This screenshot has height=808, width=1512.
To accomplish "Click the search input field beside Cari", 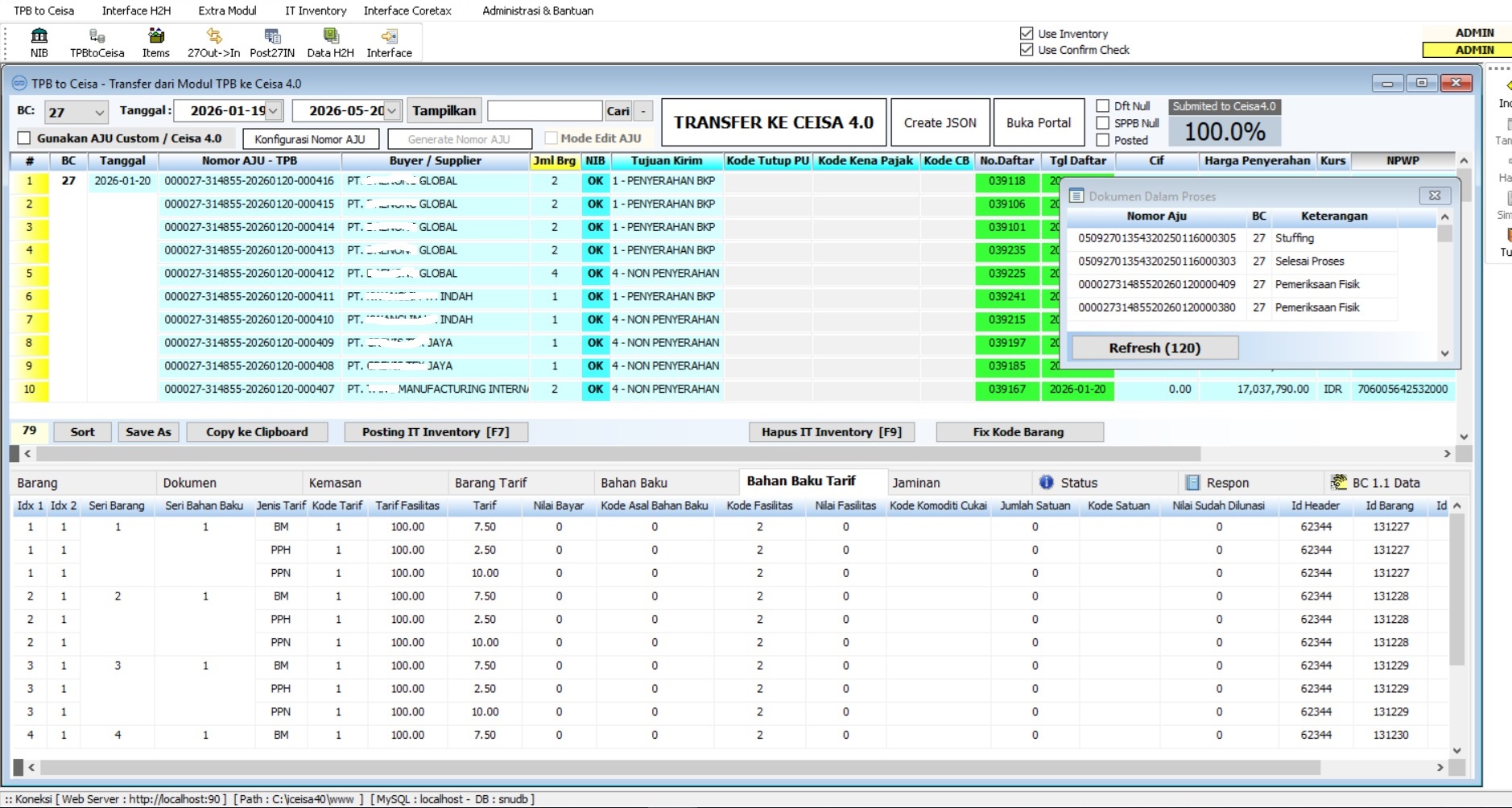I will (x=545, y=111).
